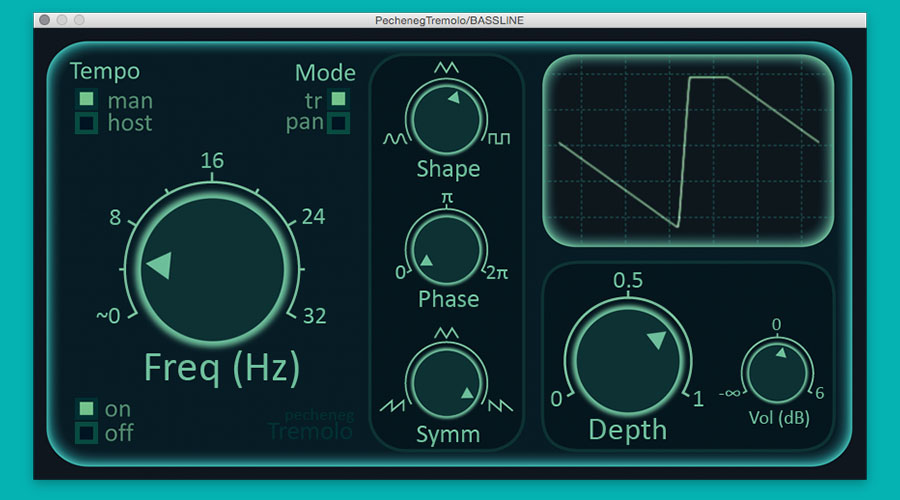Click the sine wave icon left of Shape

(393, 138)
